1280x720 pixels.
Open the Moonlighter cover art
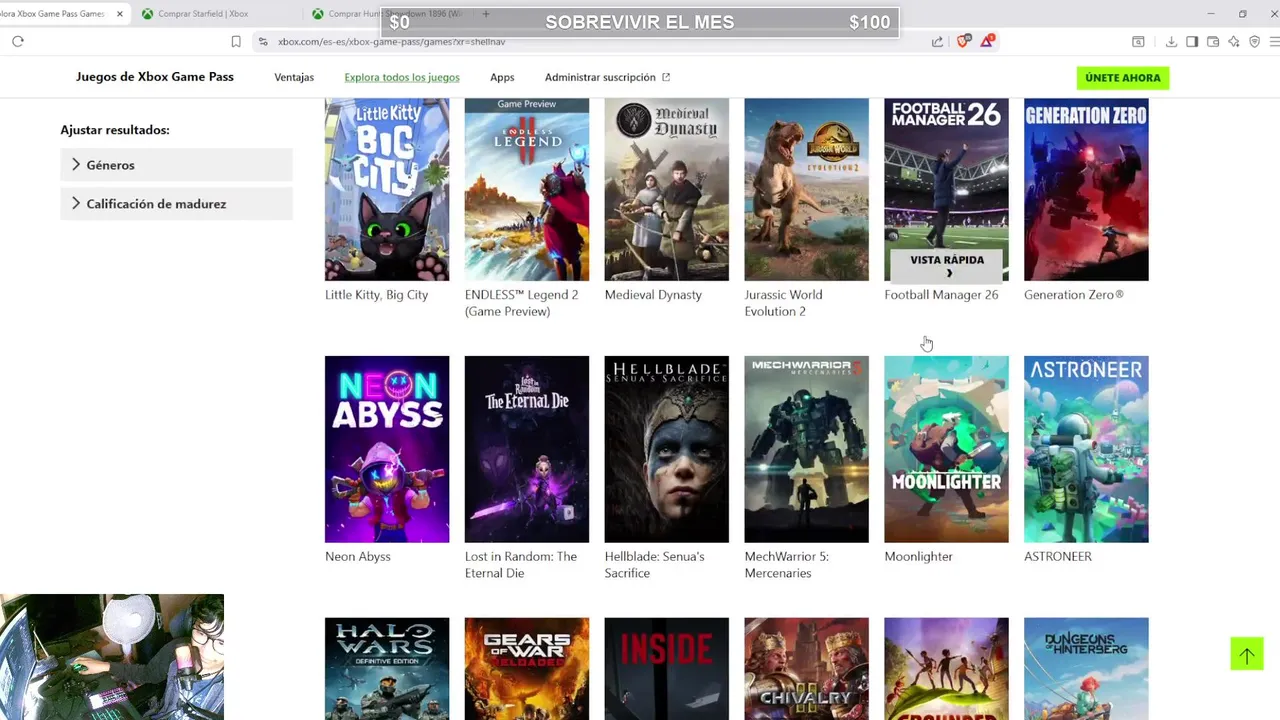click(947, 449)
